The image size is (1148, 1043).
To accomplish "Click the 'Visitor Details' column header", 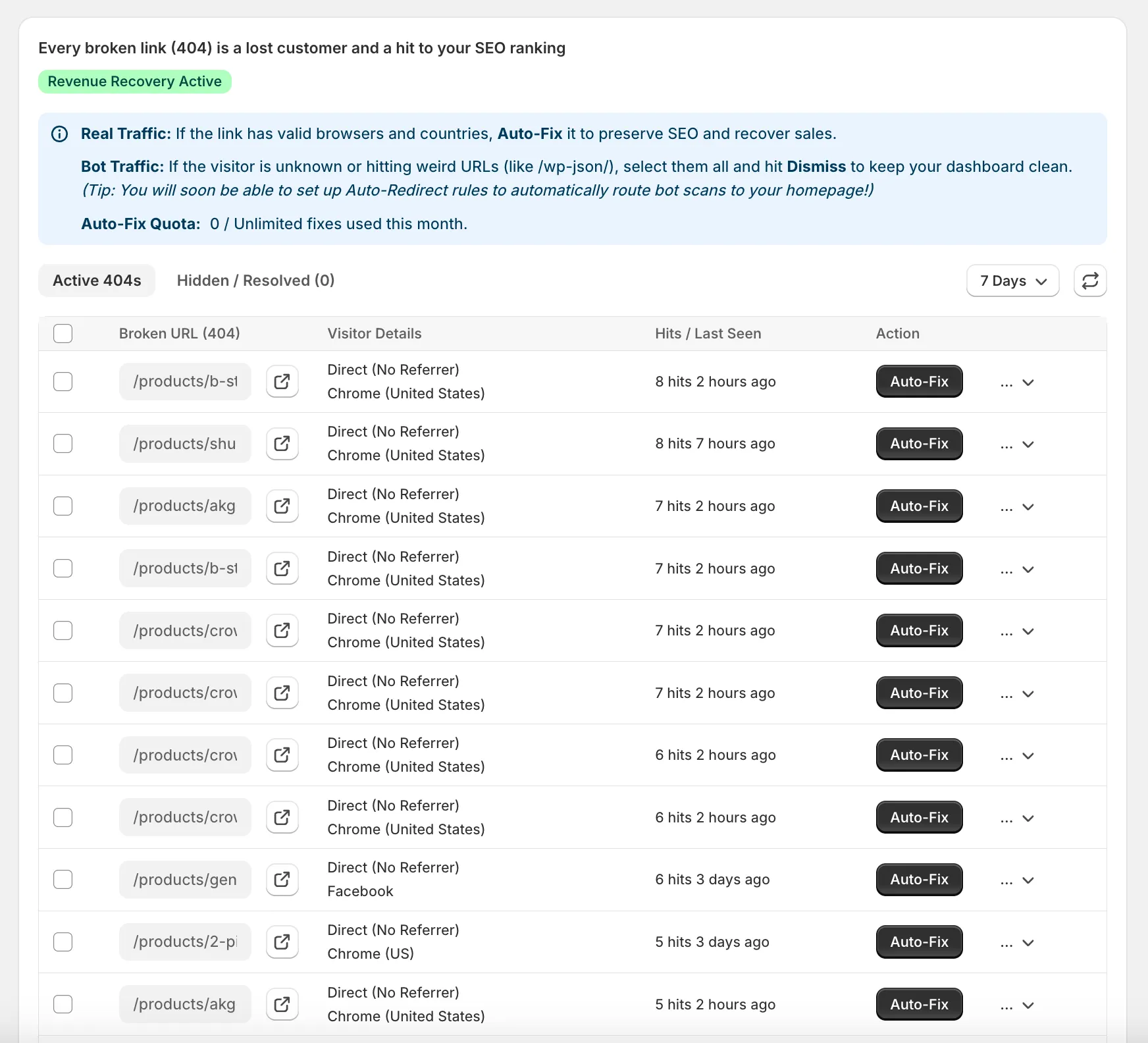I will pos(375,333).
